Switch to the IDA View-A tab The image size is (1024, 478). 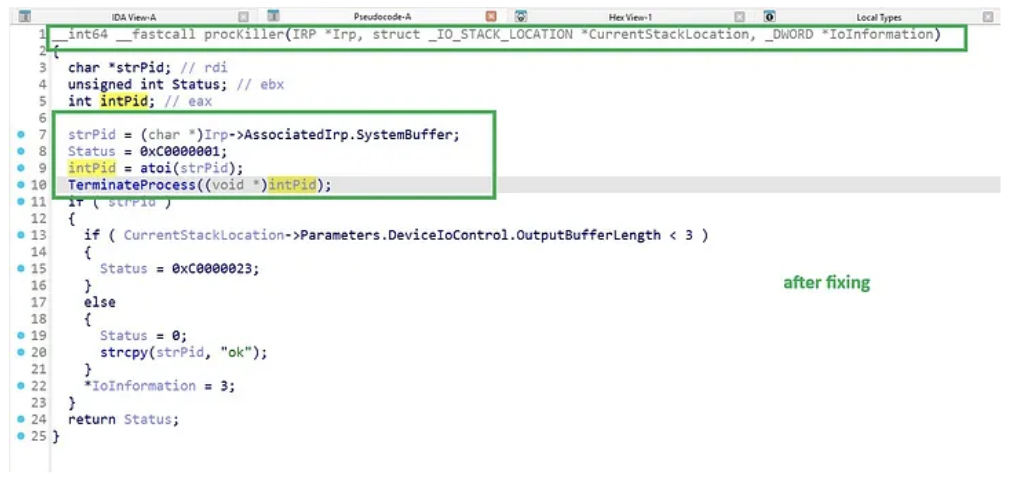(x=132, y=17)
